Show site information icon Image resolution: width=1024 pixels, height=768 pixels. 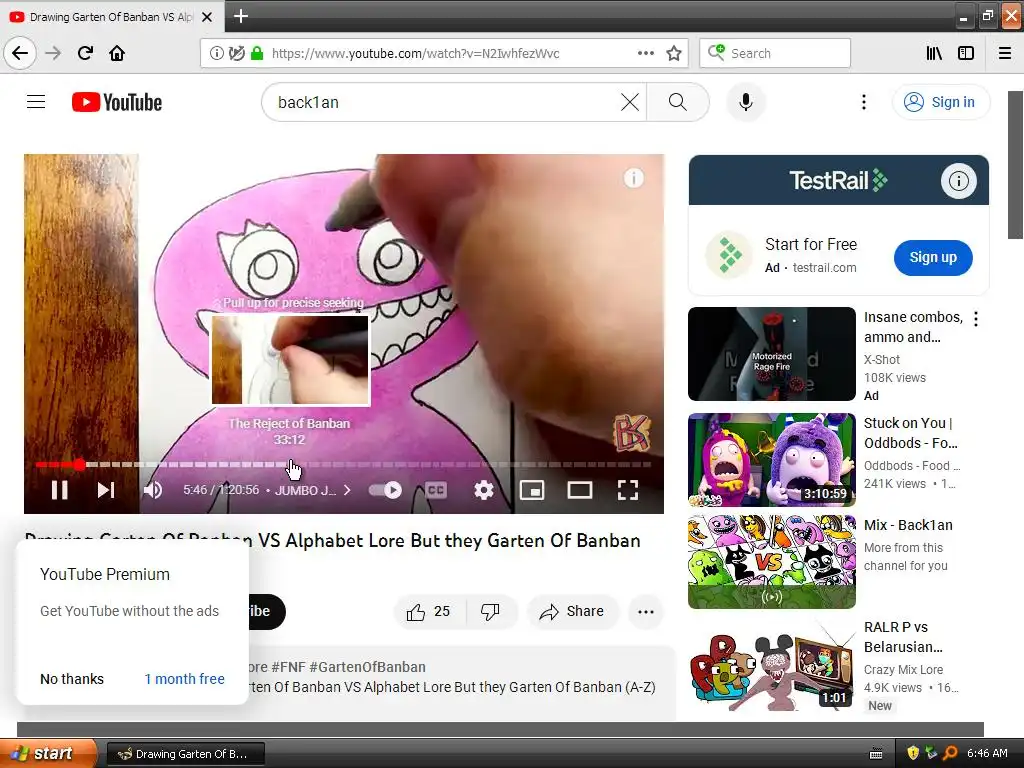click(216, 53)
